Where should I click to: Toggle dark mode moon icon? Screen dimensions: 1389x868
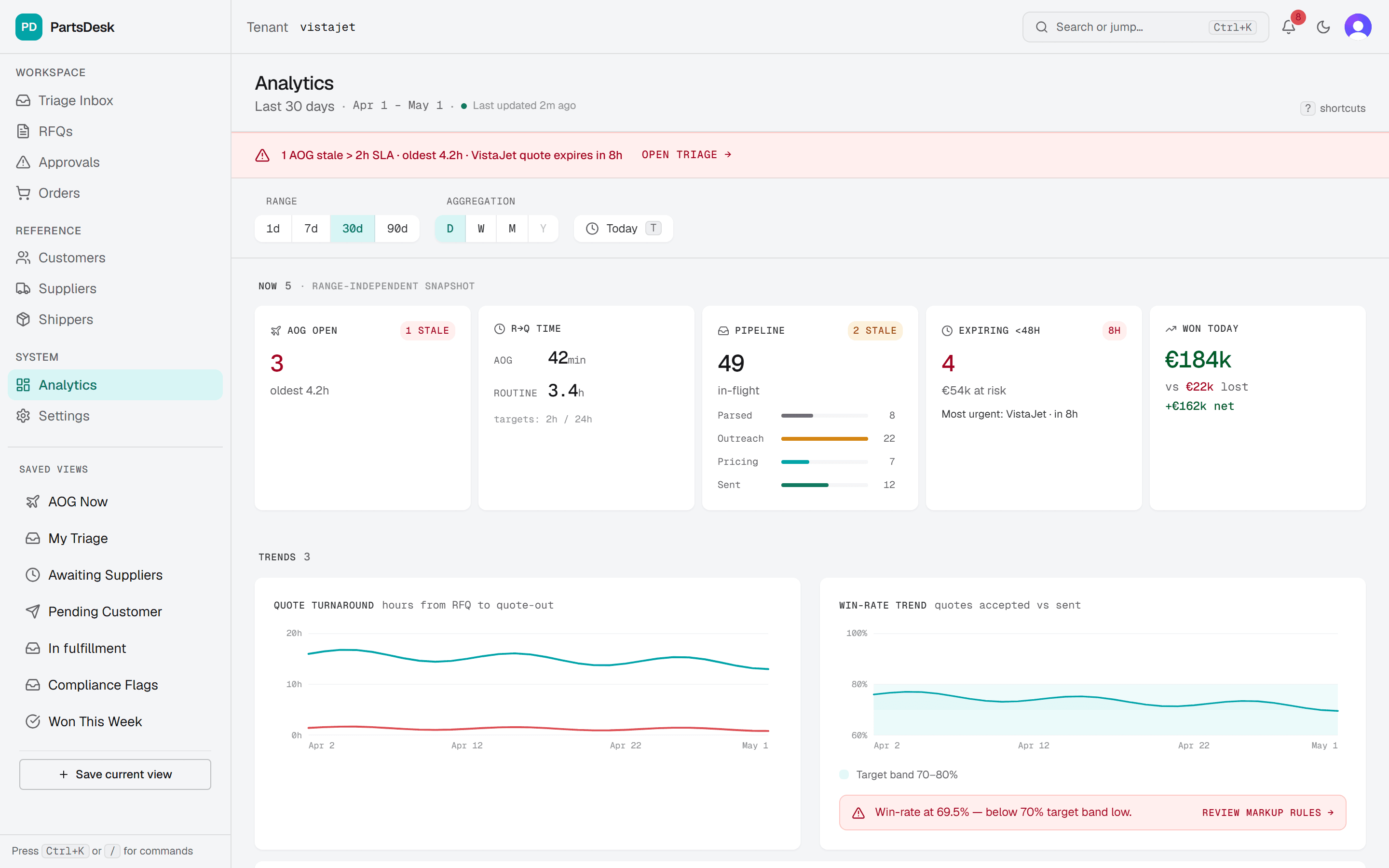(1323, 27)
